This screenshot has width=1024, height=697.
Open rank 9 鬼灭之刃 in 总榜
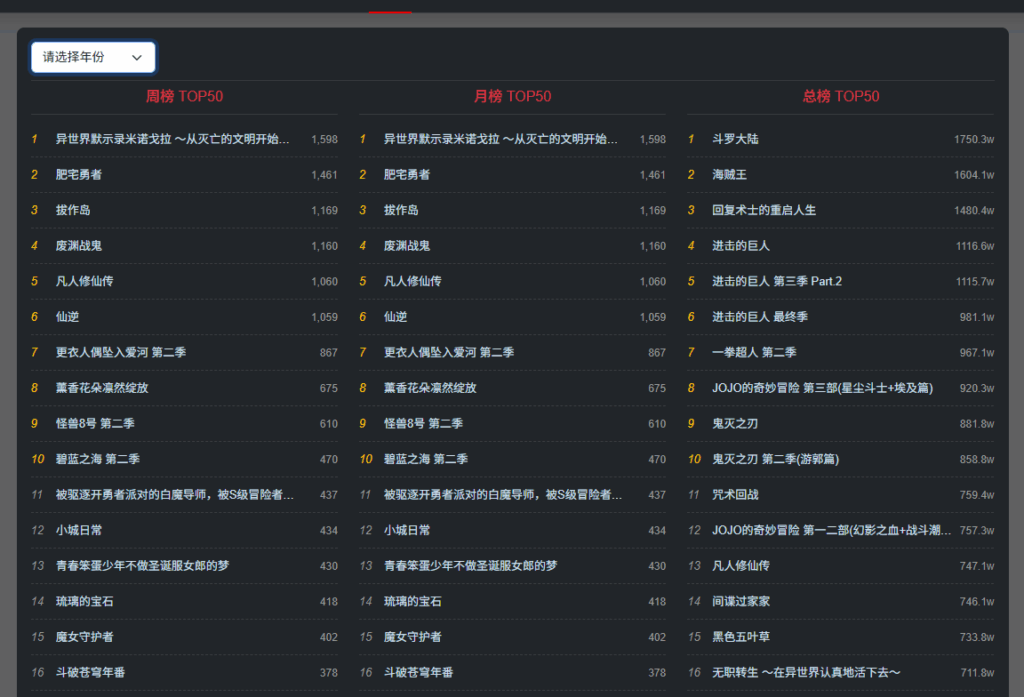(735, 423)
